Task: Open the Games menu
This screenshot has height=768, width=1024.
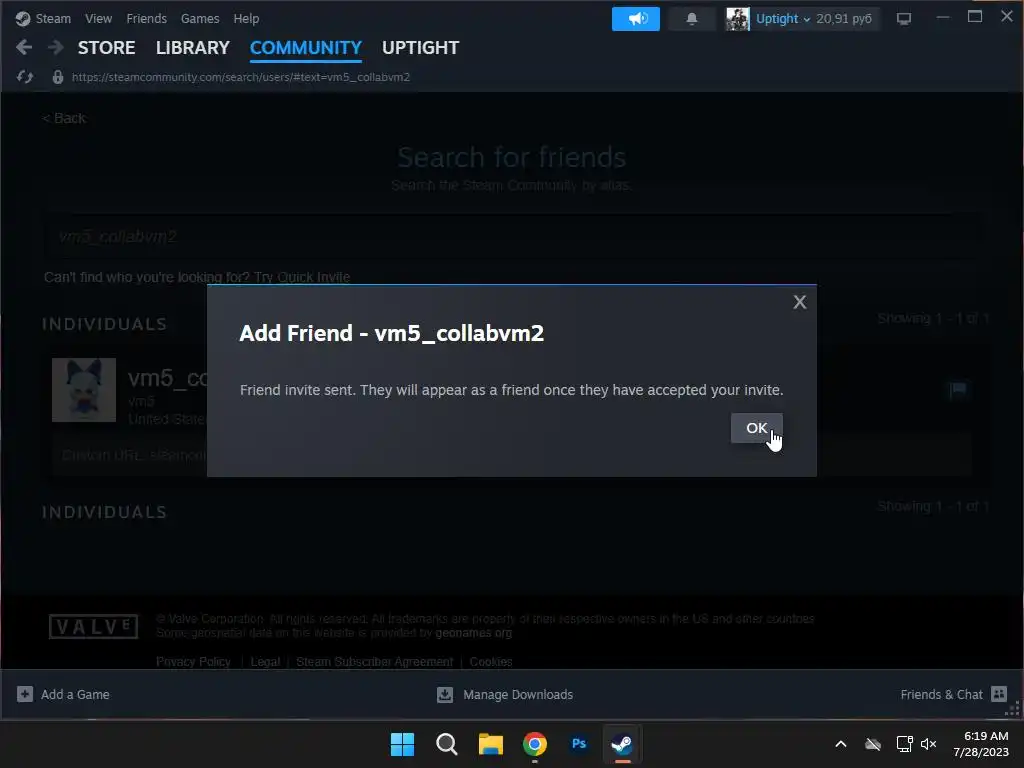Action: (200, 18)
